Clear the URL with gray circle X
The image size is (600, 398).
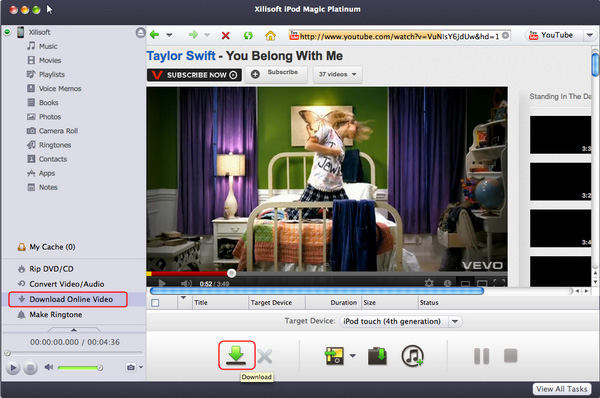click(x=505, y=36)
